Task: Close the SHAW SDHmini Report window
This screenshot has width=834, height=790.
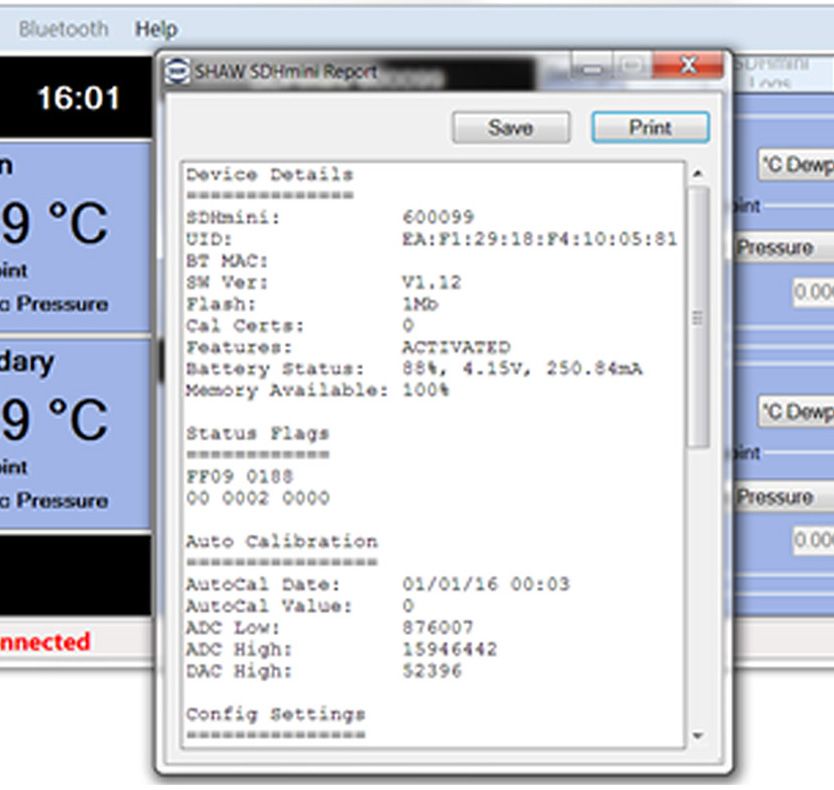Action: tap(688, 66)
